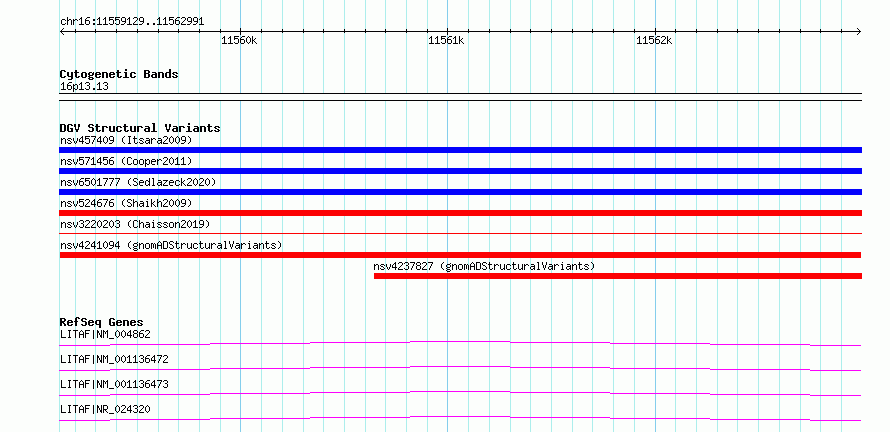Viewport: 890px width, 432px height.
Task: Select the 16p13.13 band label
Action: (84, 87)
